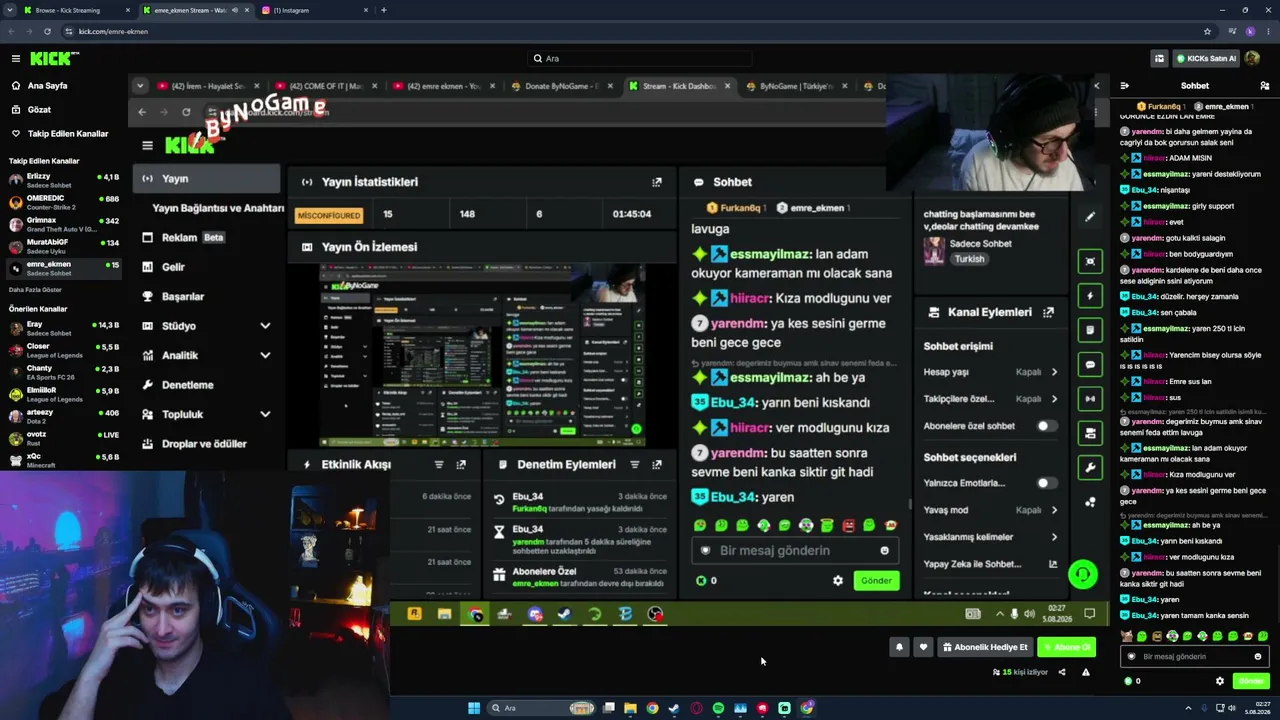Open recommended channel Closer in the sidebar
The height and width of the screenshot is (720, 1280).
point(63,350)
